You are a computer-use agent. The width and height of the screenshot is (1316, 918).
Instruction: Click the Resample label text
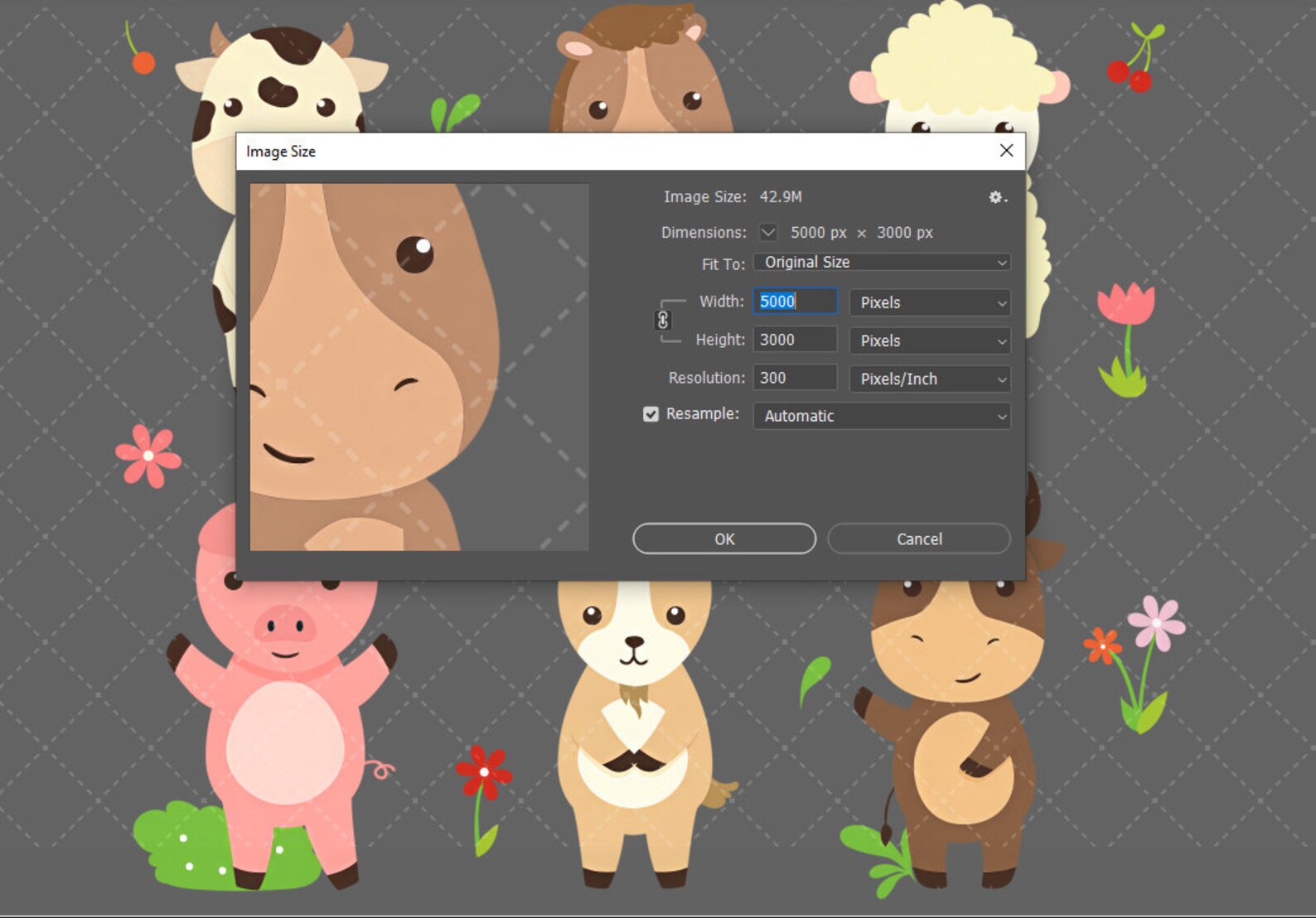pos(703,413)
